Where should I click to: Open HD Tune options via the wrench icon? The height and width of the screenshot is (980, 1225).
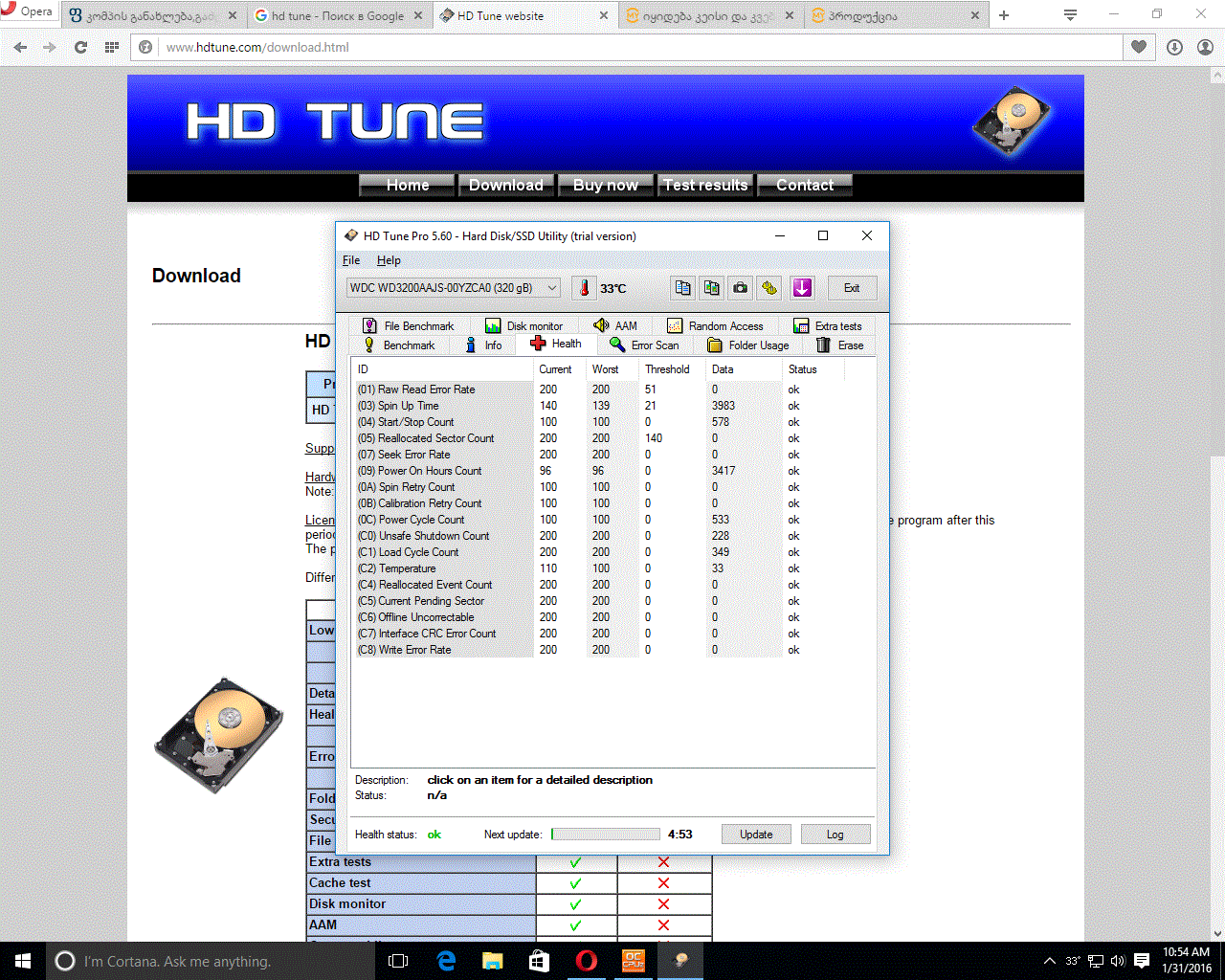769,288
